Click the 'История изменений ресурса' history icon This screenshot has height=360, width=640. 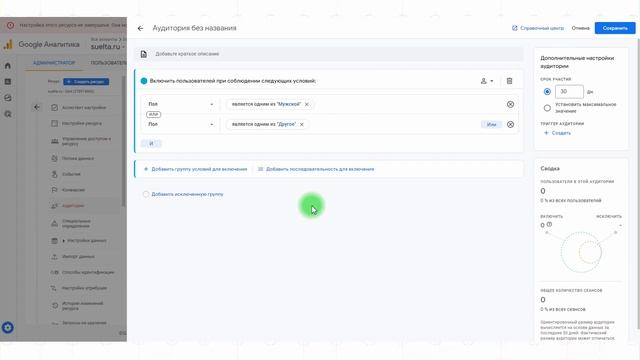click(54, 305)
